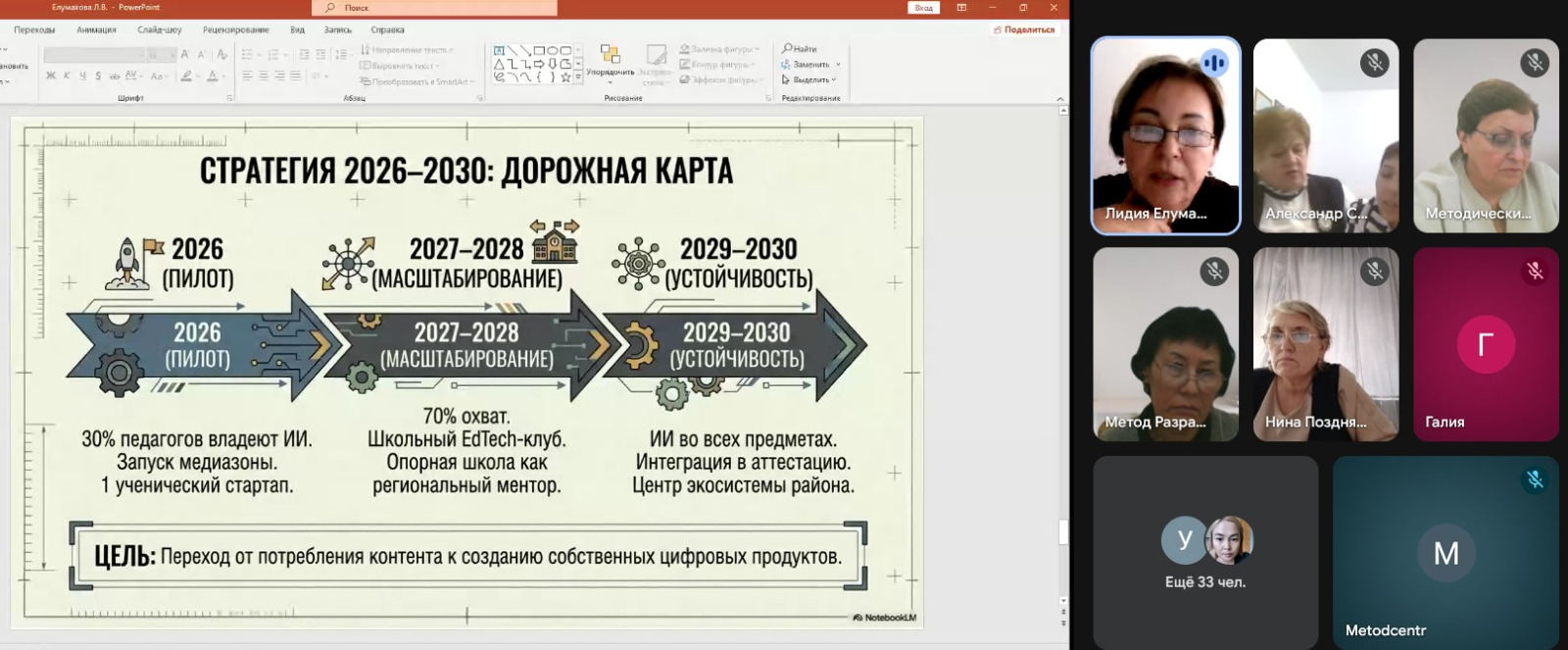
Task: Expand the full shapes gallery list
Action: (x=578, y=77)
